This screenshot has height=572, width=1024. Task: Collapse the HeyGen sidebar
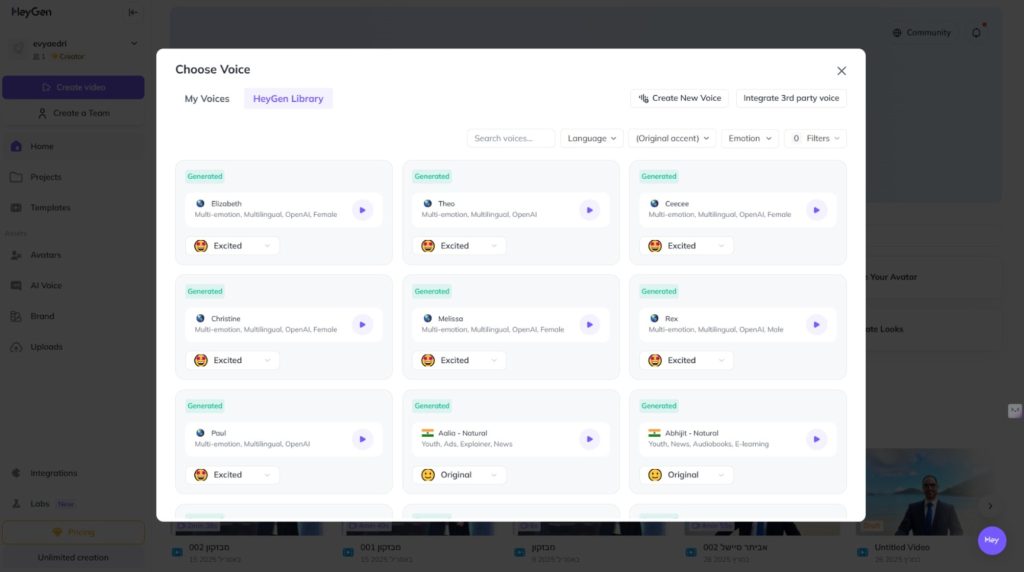click(133, 12)
